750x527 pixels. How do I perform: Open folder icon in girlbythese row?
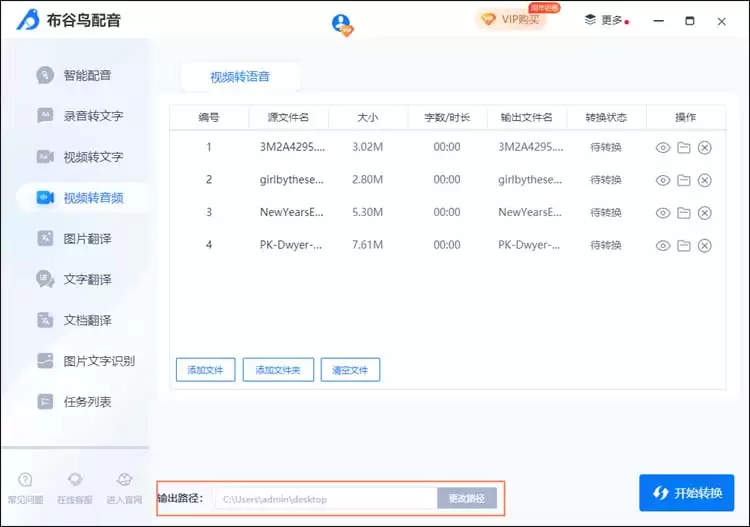click(x=684, y=180)
